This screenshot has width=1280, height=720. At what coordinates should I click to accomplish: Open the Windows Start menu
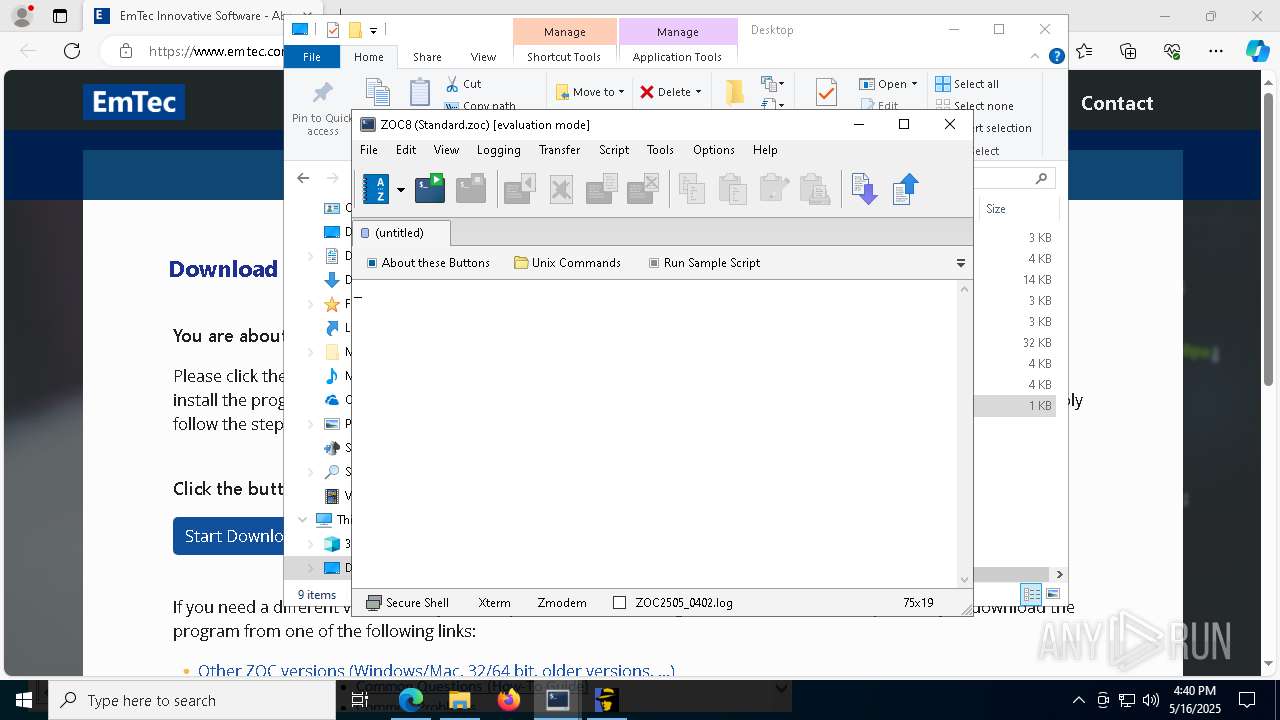24,700
